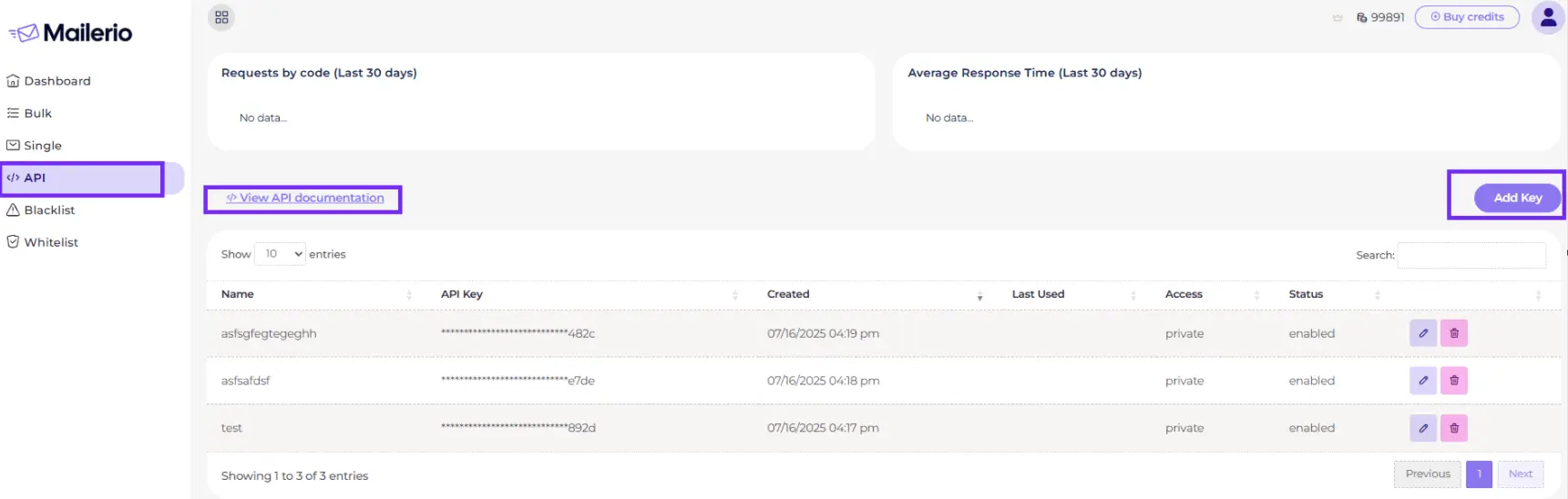The height and width of the screenshot is (499, 1568).
Task: Sort the table by Name column
Action: 238,294
